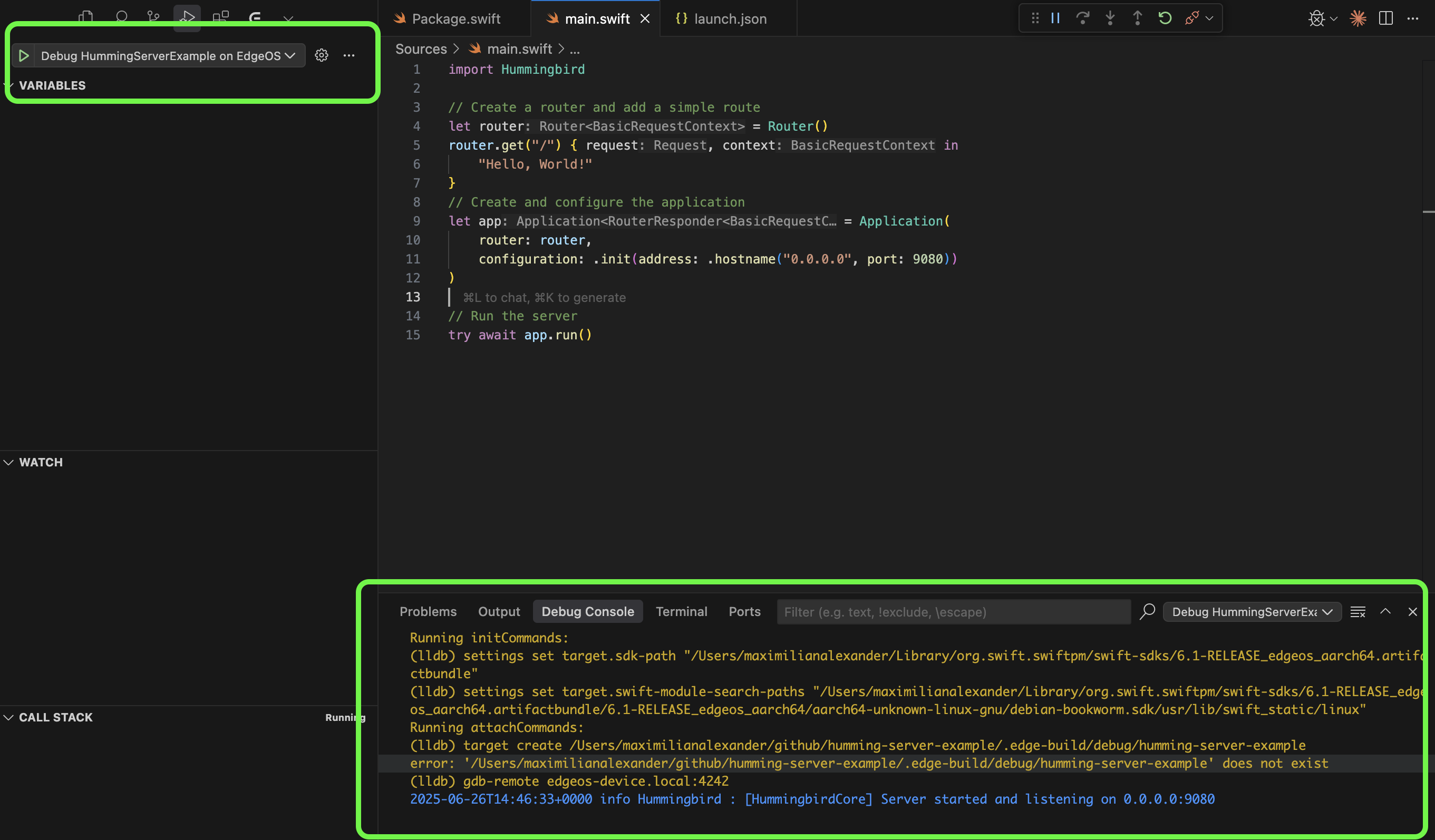Open the Problems panel tab

428,611
